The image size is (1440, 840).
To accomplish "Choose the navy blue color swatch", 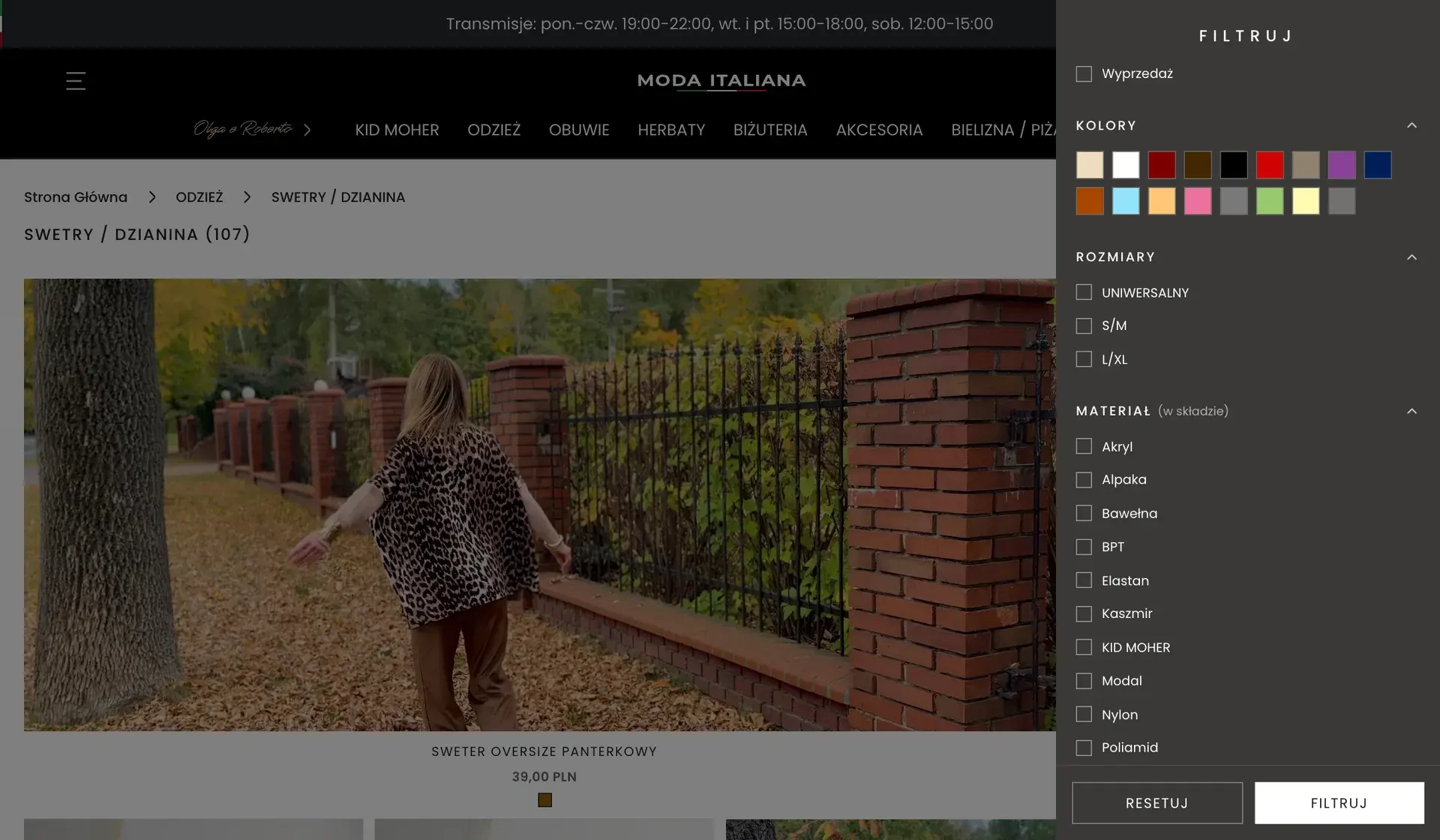I will [x=1378, y=165].
